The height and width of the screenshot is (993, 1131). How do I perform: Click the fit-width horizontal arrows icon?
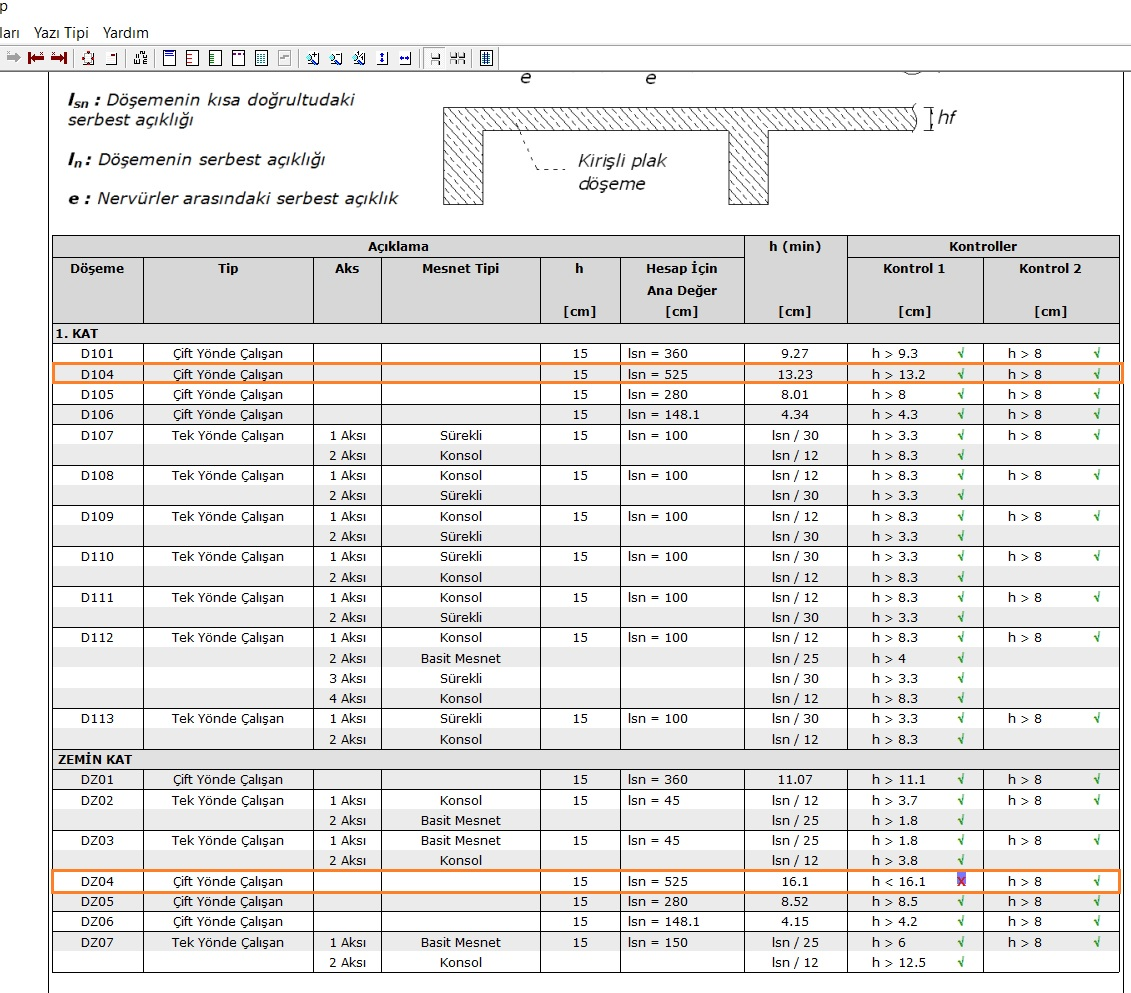pyautogui.click(x=405, y=58)
